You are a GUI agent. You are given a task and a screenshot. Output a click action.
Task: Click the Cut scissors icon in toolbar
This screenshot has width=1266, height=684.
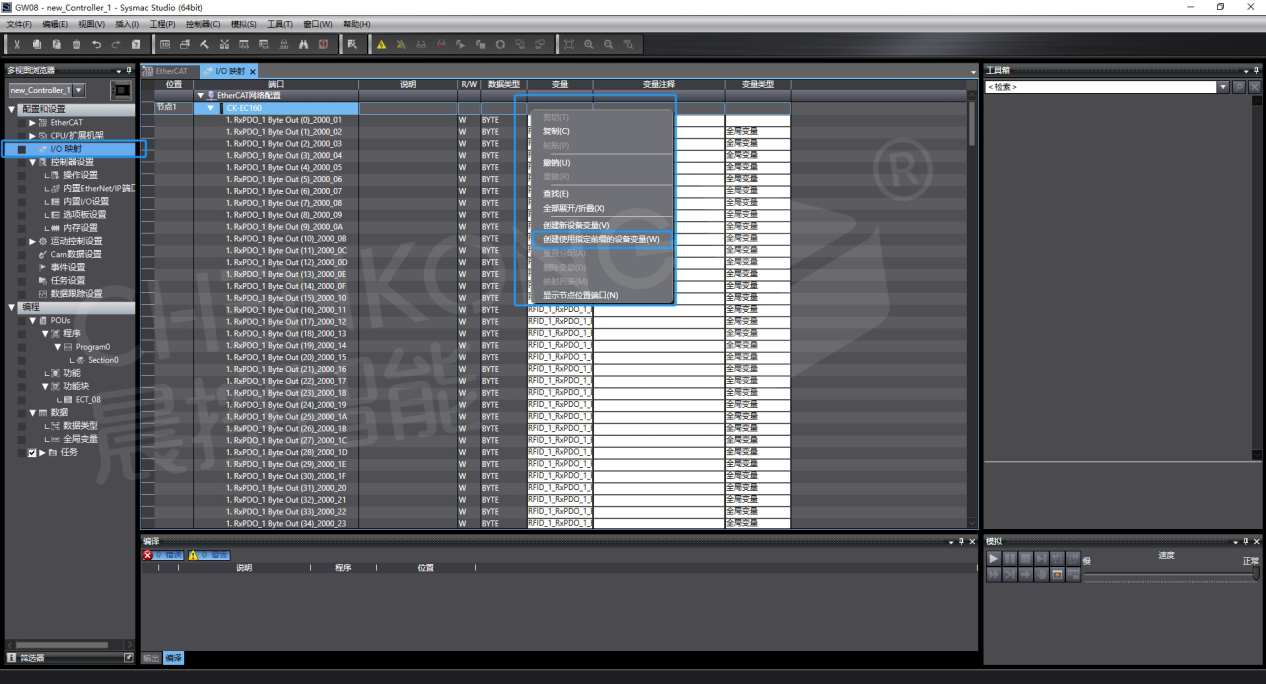point(16,44)
